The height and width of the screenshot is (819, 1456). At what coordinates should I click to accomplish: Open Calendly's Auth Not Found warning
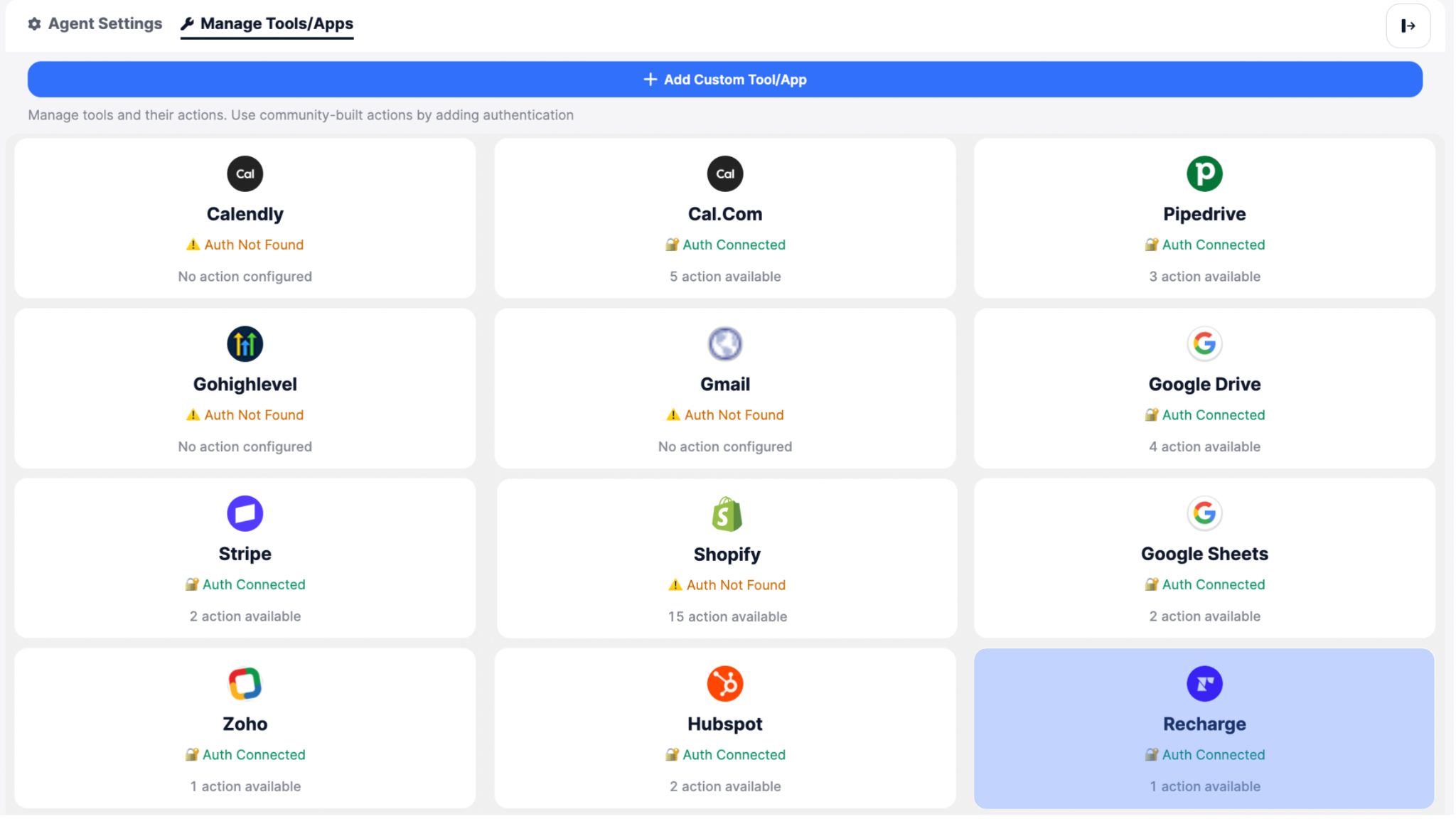pyautogui.click(x=245, y=245)
